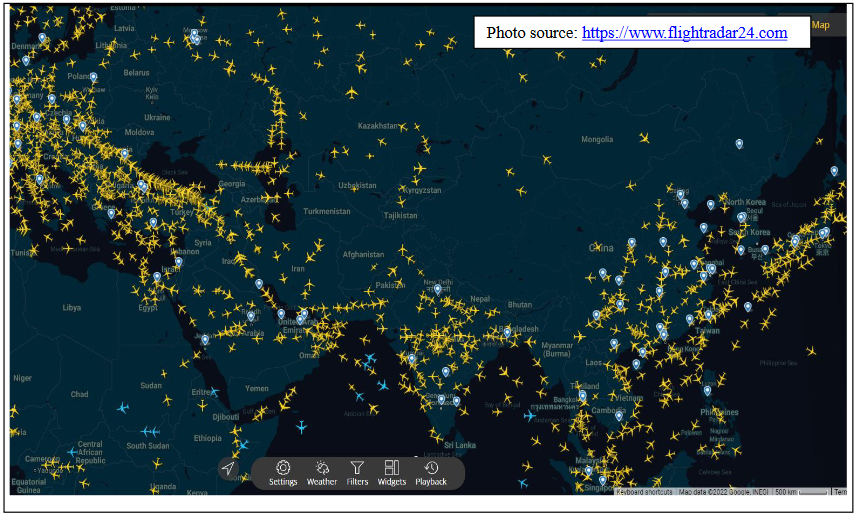
Task: Open Keyboard shortcuts in the map footer
Action: point(644,492)
